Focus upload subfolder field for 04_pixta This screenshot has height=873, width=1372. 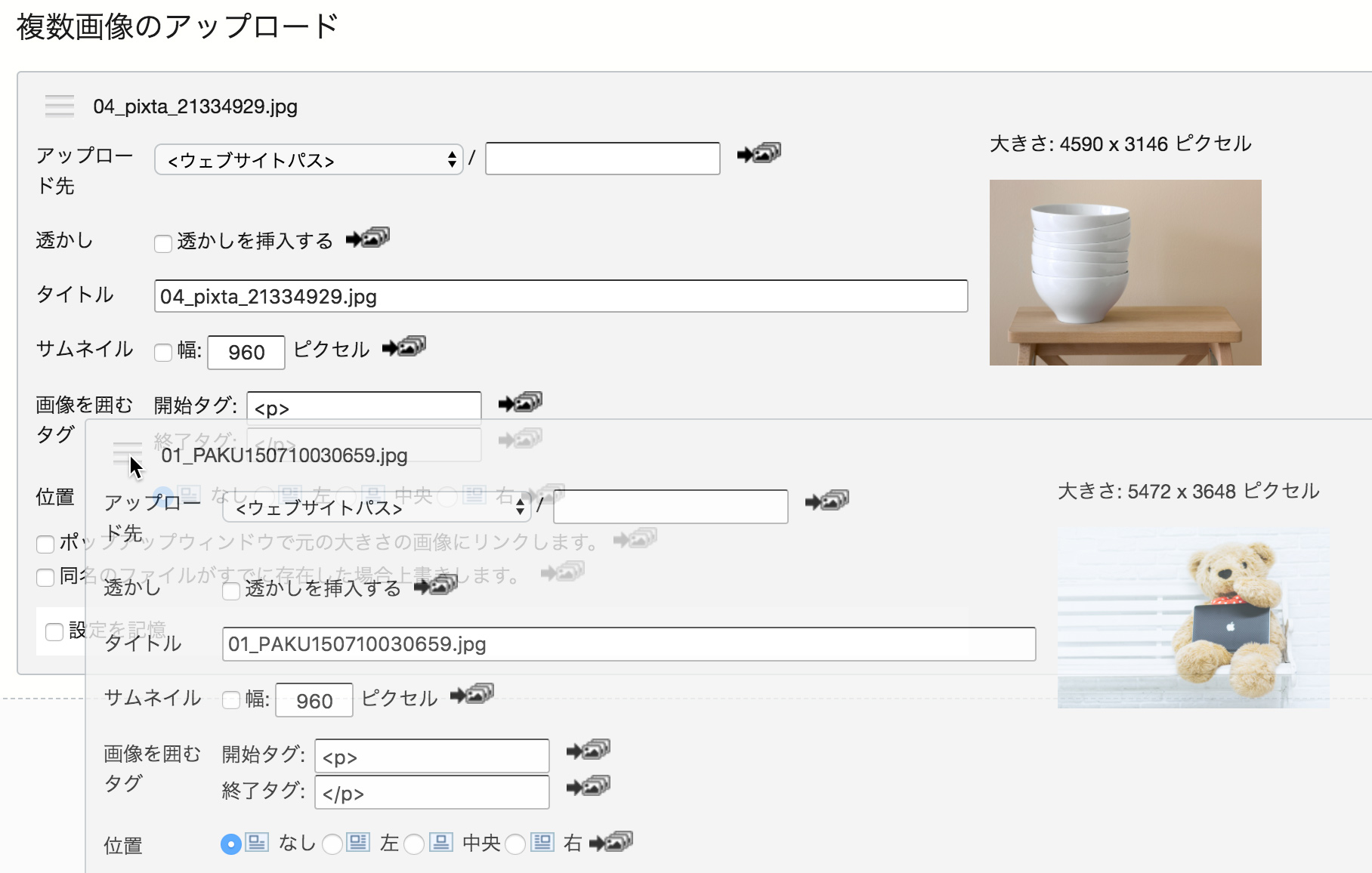pos(603,159)
